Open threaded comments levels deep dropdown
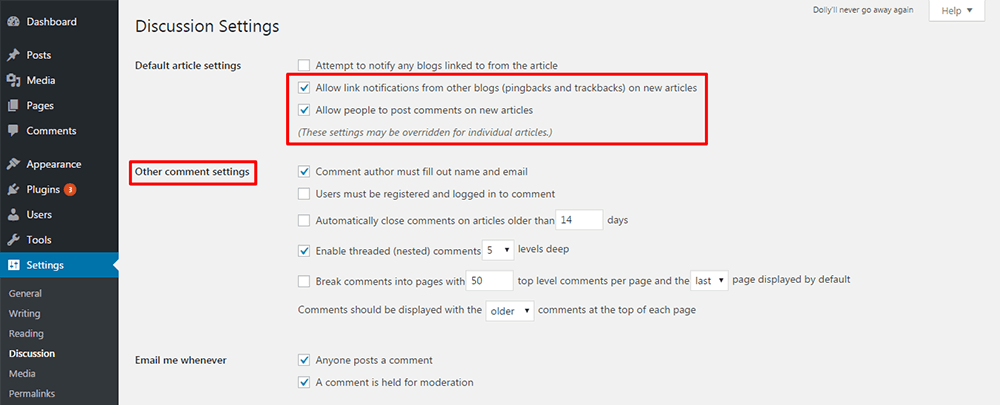Screen dimensions: 1000x405 click(x=498, y=250)
